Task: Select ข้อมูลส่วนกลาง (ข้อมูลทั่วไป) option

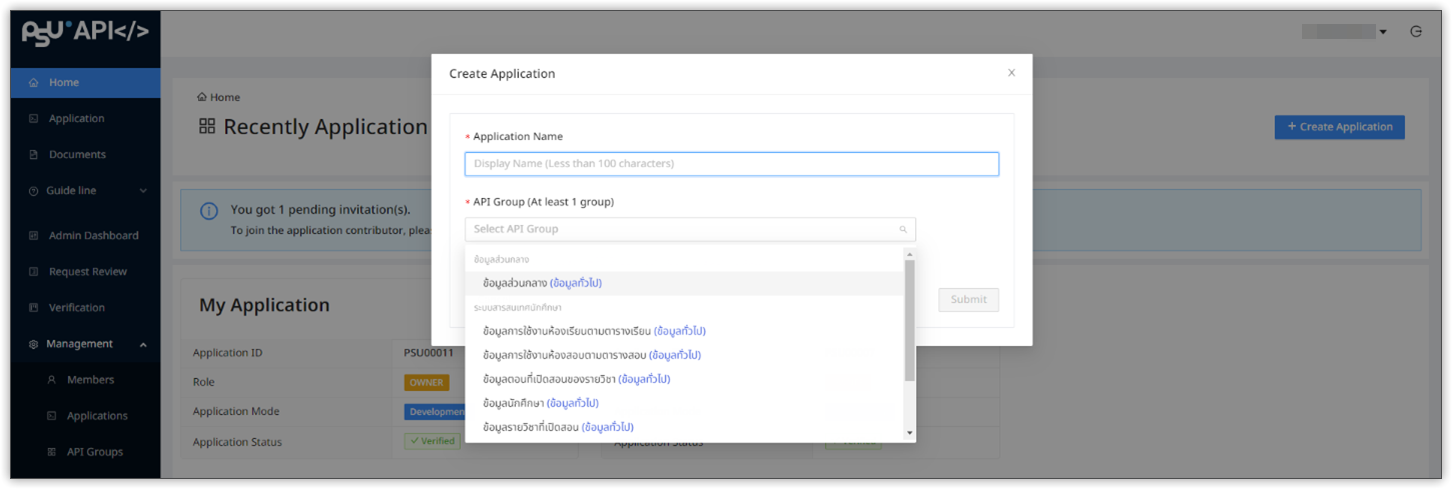Action: [542, 283]
